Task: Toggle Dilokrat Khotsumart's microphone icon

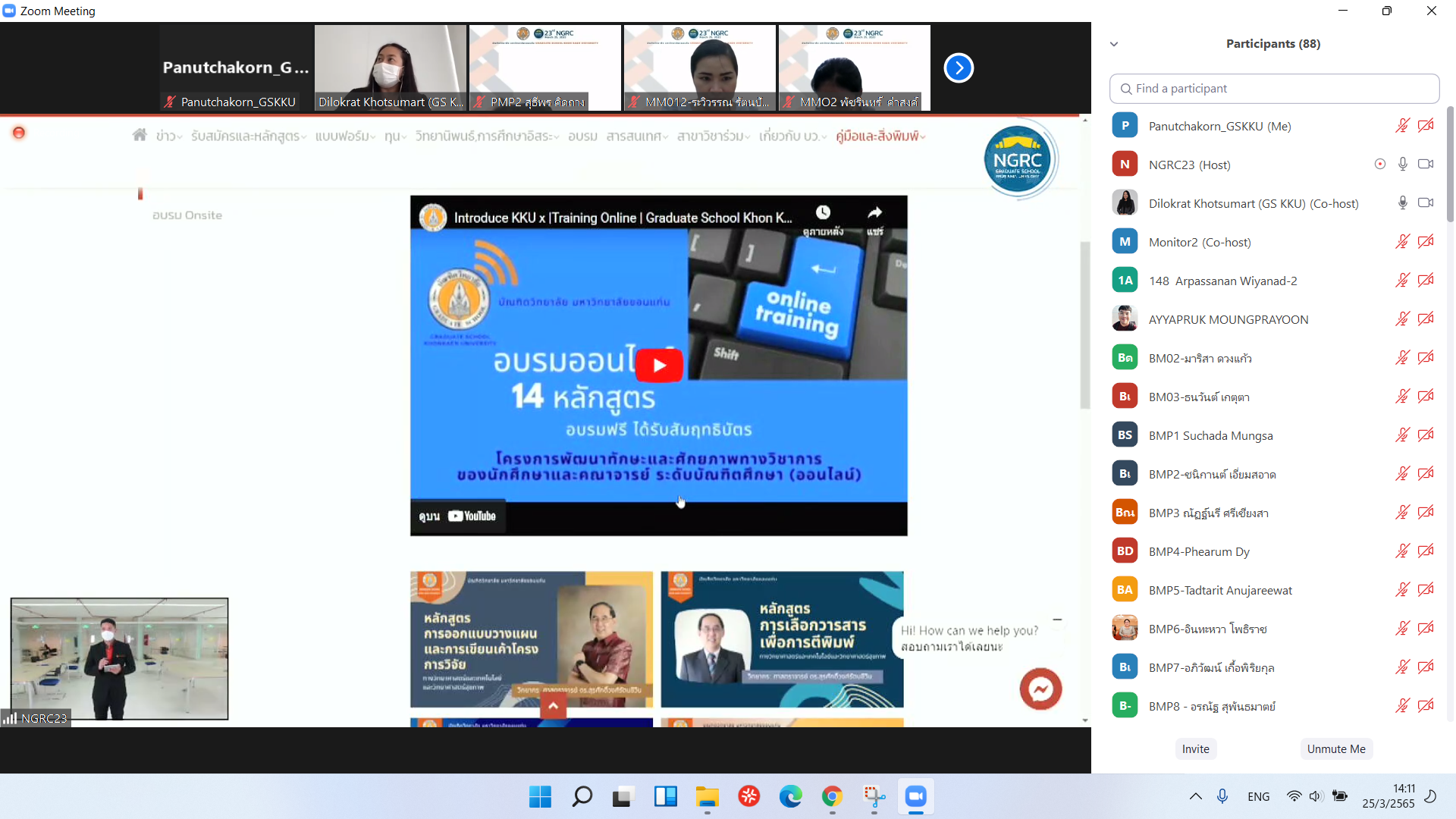Action: click(x=1403, y=203)
